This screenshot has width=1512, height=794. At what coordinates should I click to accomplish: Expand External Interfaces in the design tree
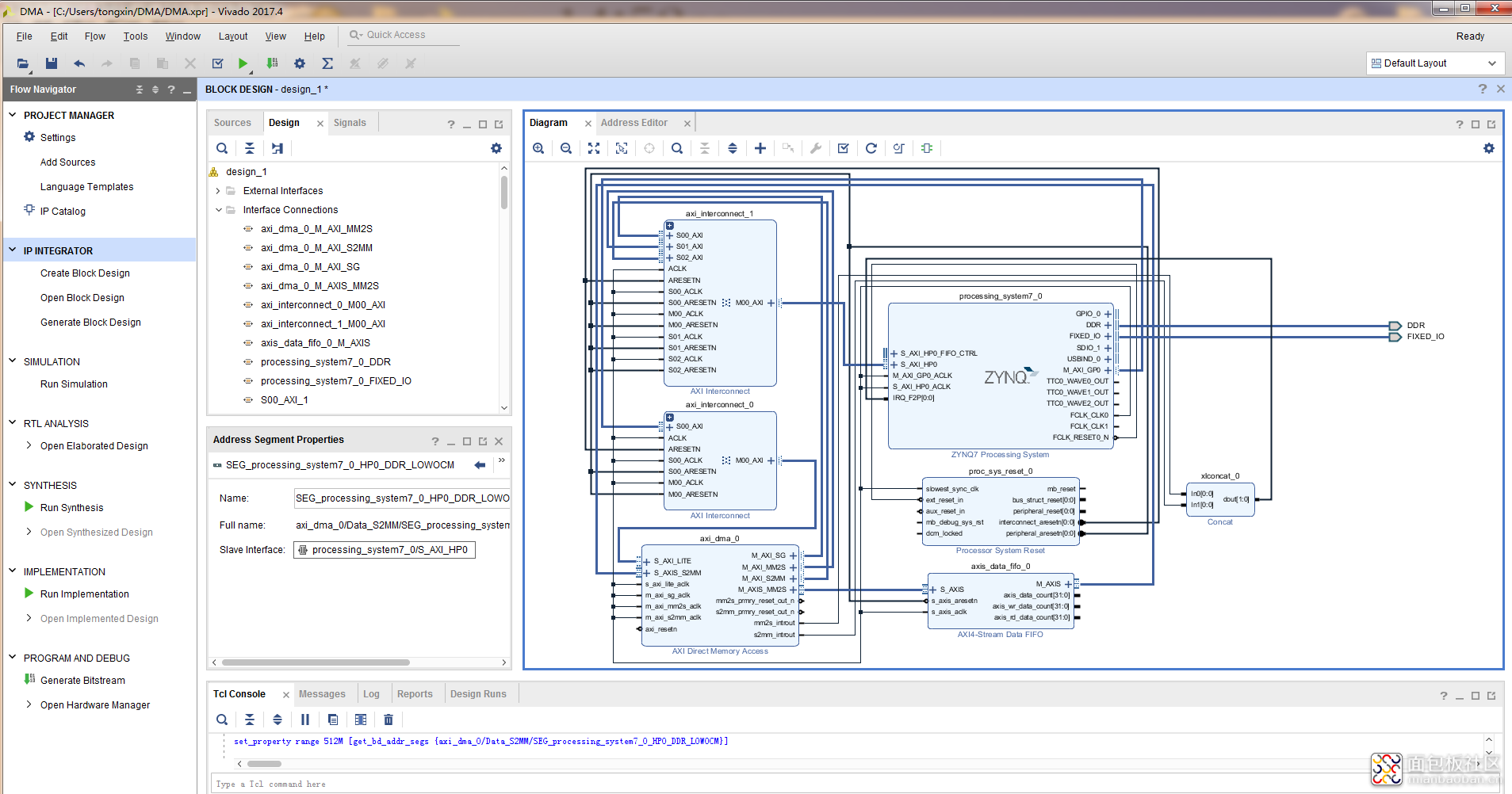coord(218,191)
